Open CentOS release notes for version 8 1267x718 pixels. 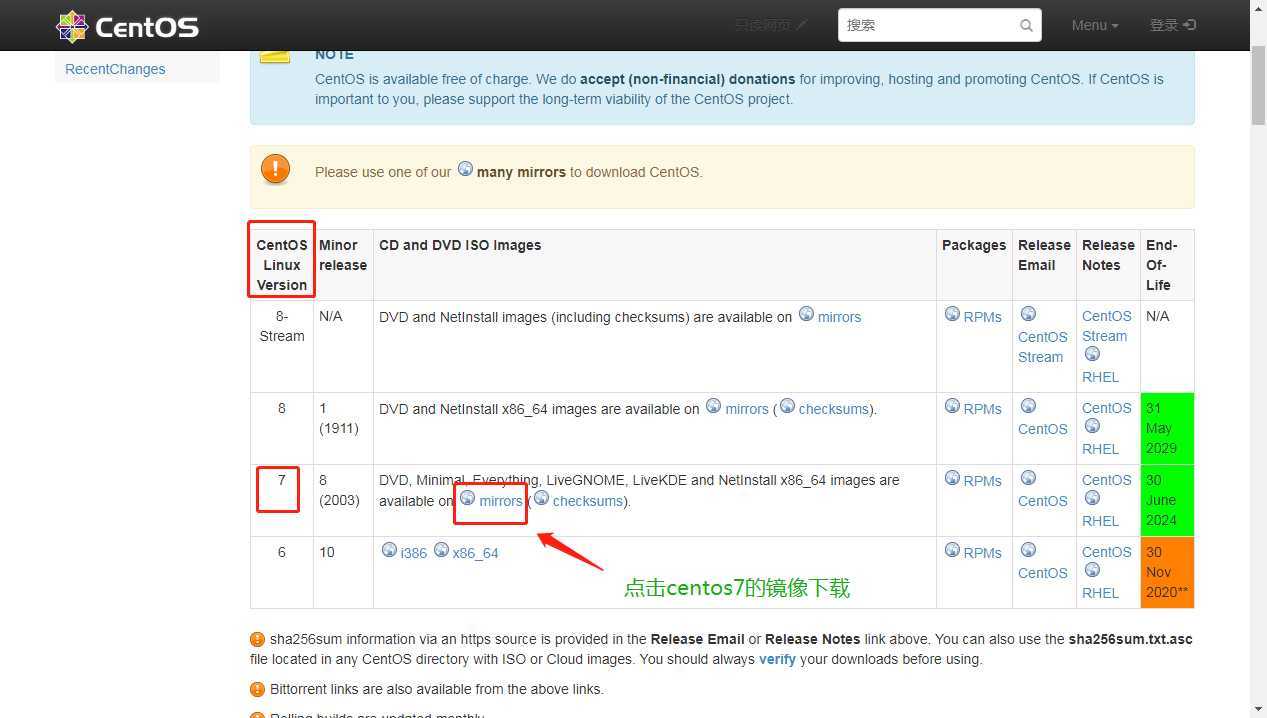1106,408
